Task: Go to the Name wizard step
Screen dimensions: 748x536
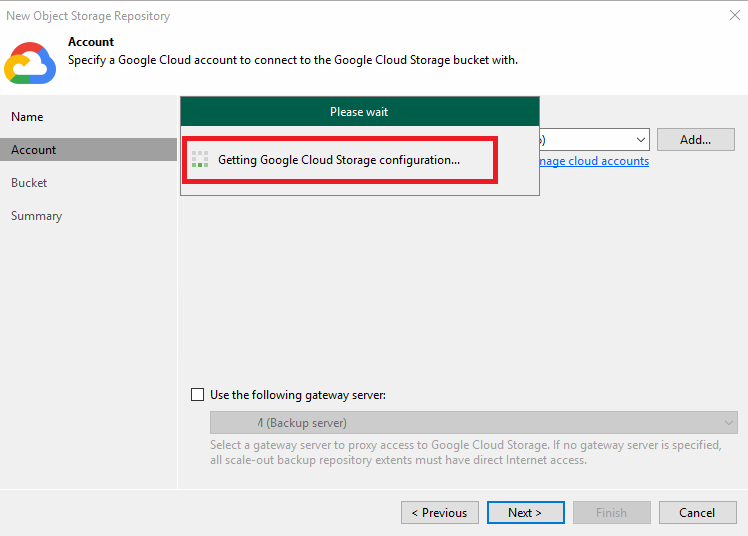Action: point(27,117)
